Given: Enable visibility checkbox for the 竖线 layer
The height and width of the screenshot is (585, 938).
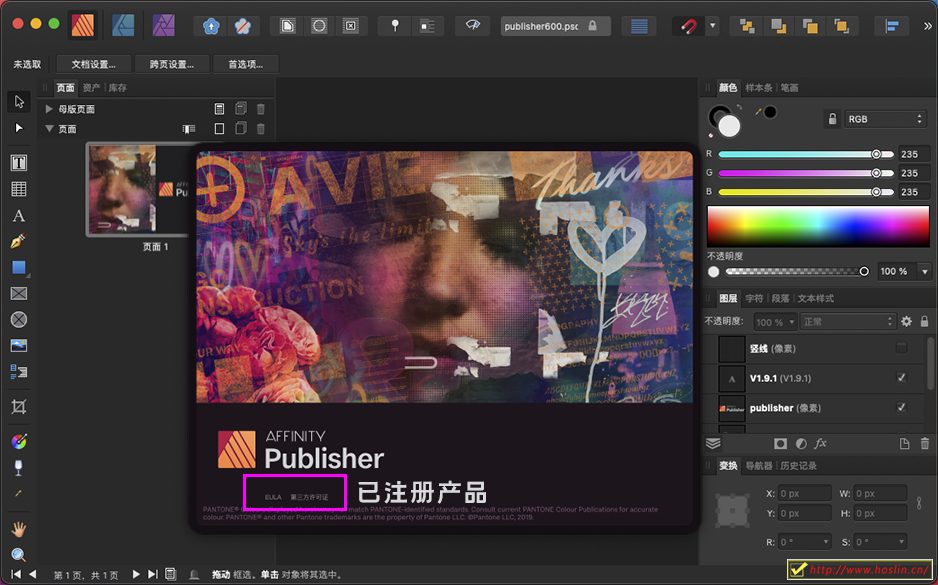Looking at the screenshot, I should tap(901, 347).
